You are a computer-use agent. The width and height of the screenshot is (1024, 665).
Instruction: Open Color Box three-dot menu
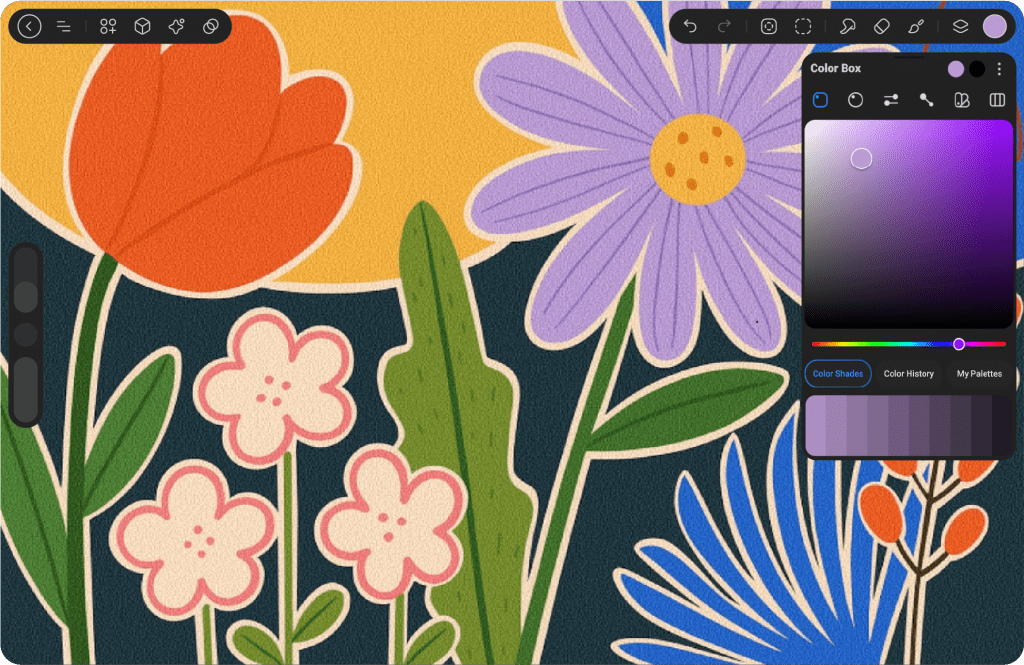(x=999, y=69)
